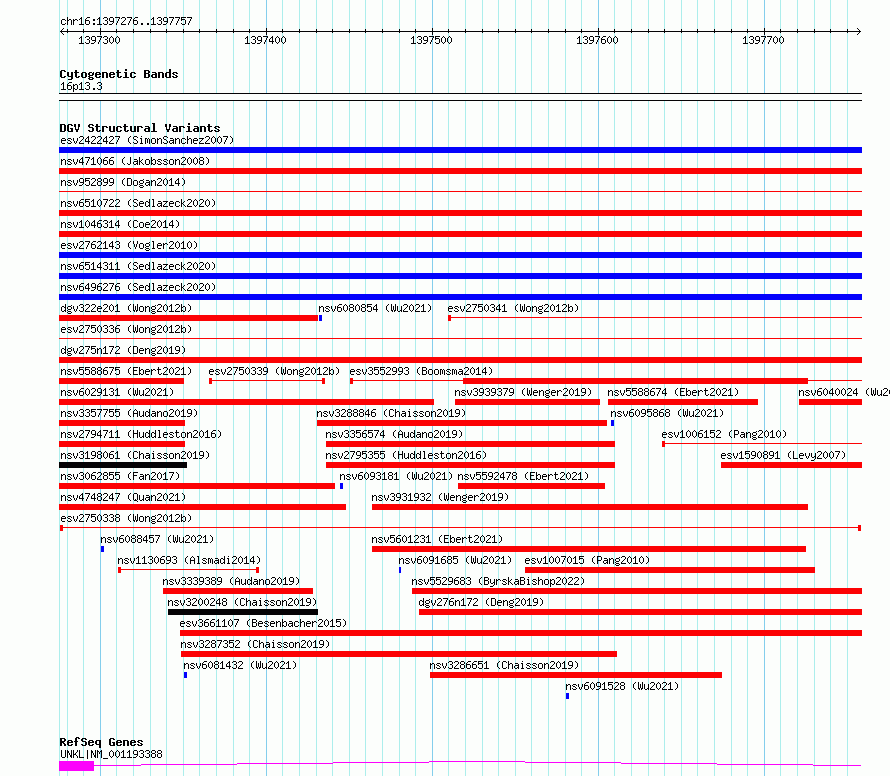The image size is (890, 776).
Task: Click nsv6514311 (Sedlazeck2020) label
Action: pyautogui.click(x=138, y=266)
